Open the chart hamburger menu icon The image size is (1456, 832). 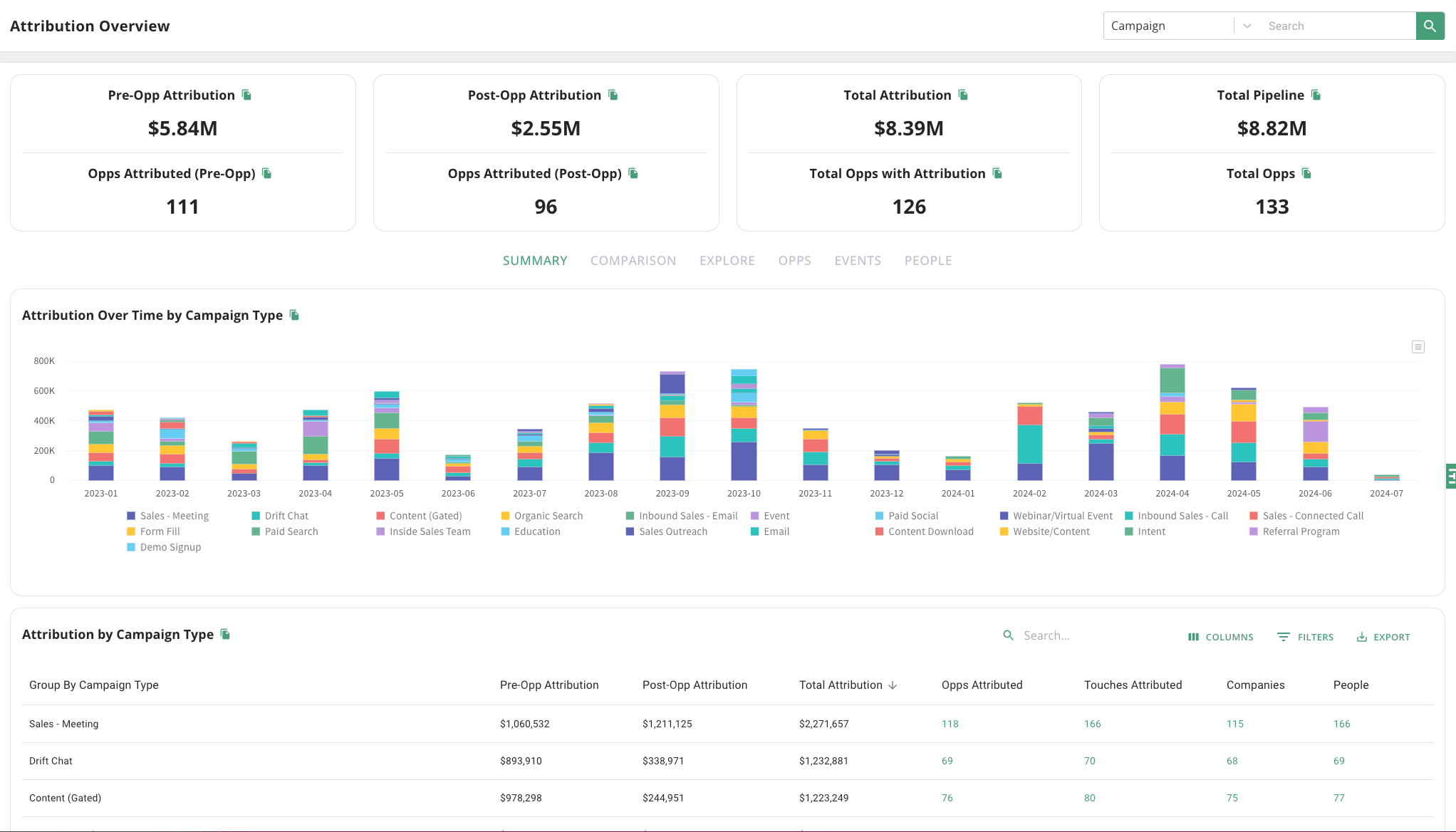coord(1418,347)
